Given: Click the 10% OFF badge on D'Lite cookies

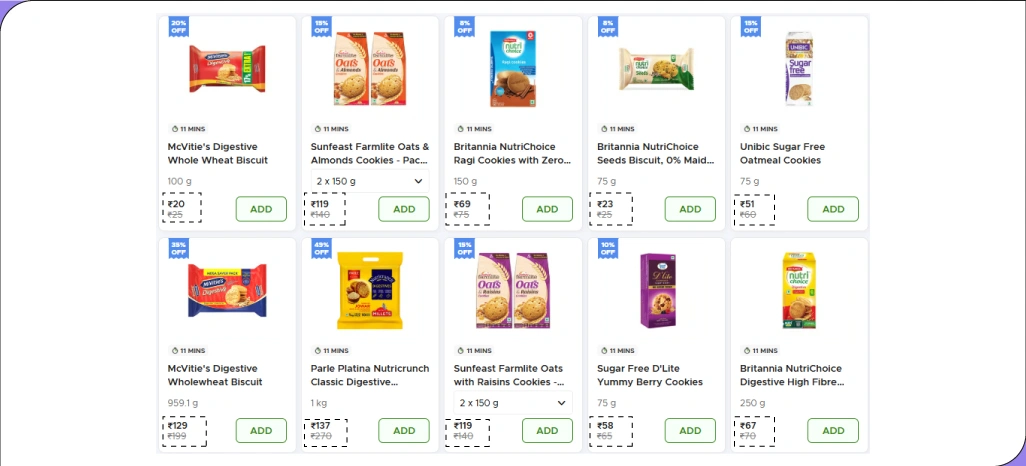Looking at the screenshot, I should pos(608,248).
